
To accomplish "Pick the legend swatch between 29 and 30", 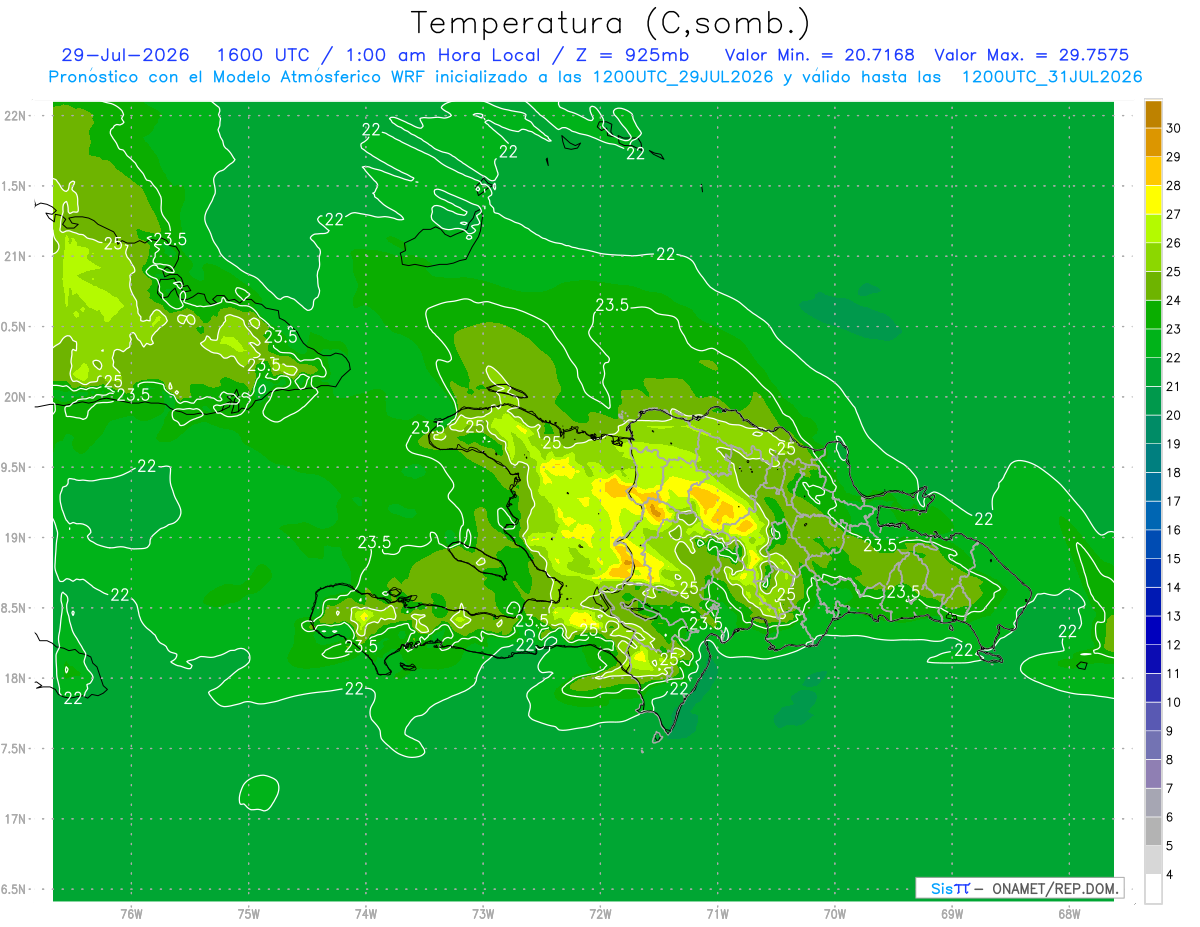I will tap(1153, 142).
